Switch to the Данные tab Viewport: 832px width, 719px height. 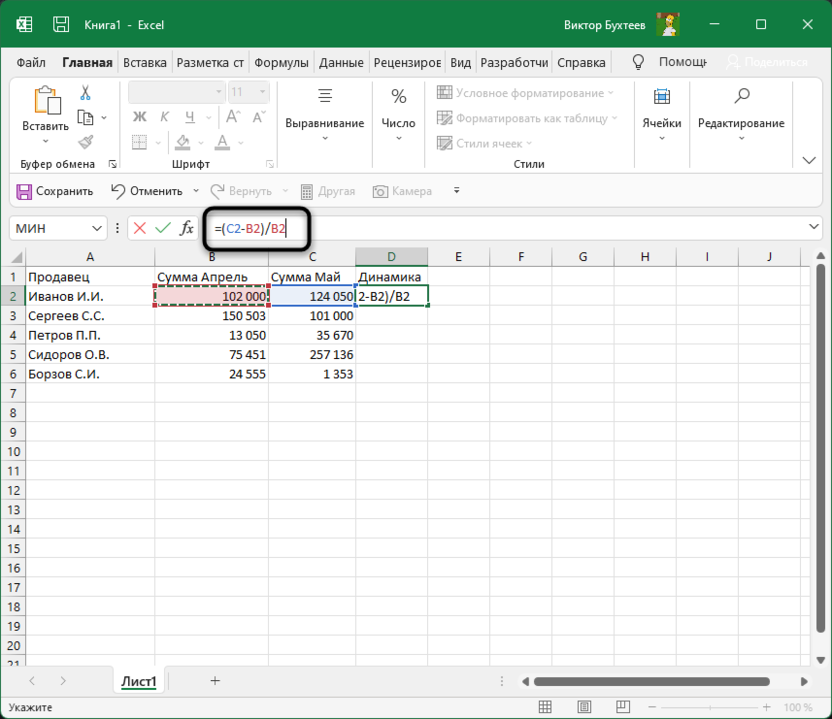pyautogui.click(x=341, y=63)
